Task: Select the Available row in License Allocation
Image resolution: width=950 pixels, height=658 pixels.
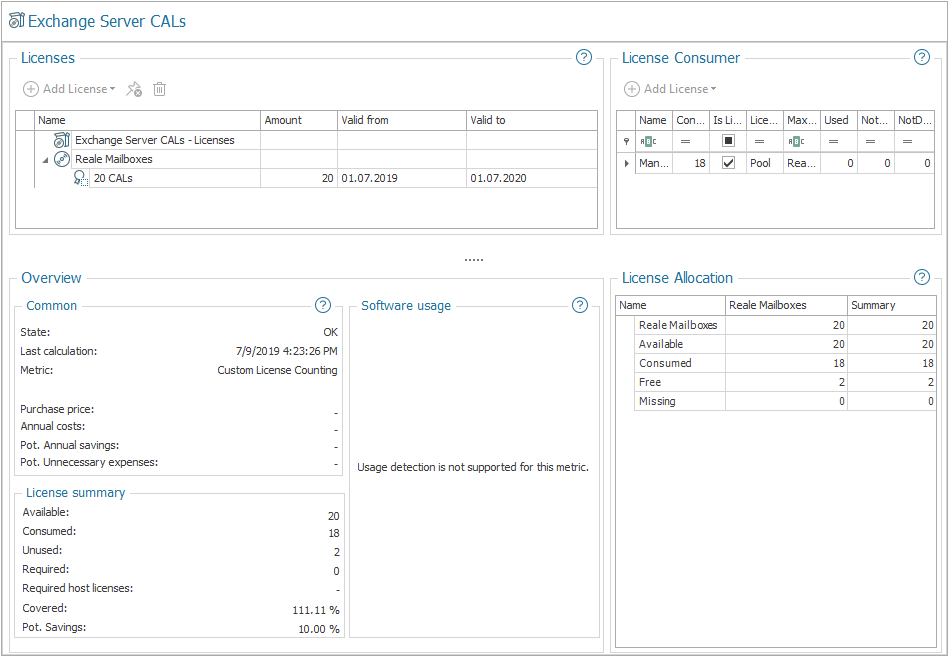Action: click(785, 344)
